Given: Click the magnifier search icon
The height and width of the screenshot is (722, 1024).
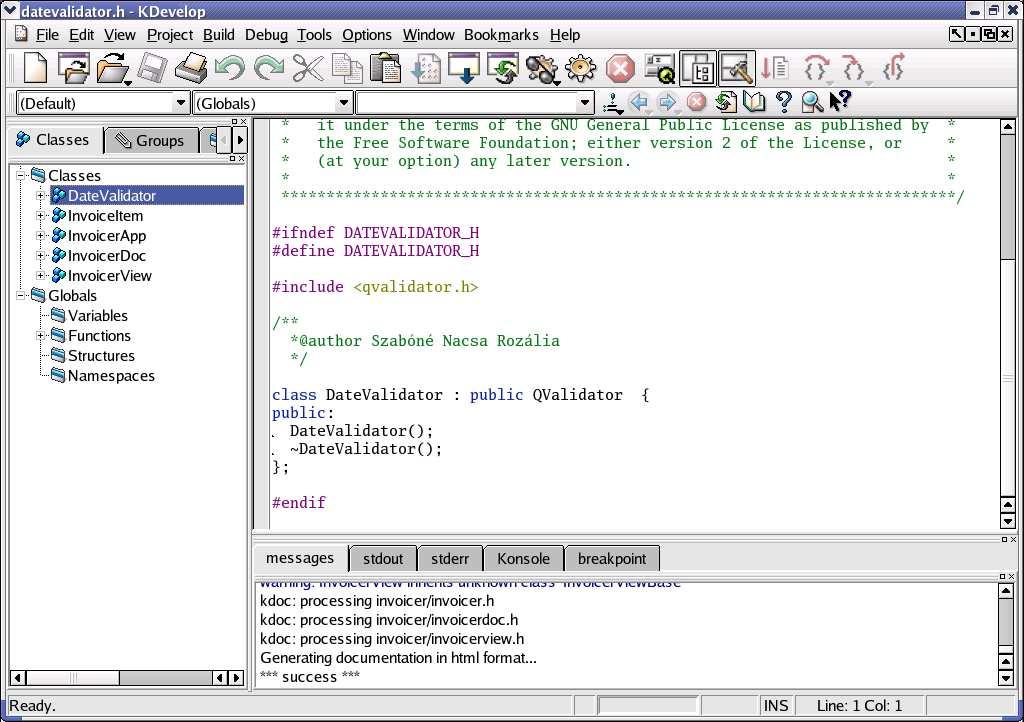Looking at the screenshot, I should [812, 102].
